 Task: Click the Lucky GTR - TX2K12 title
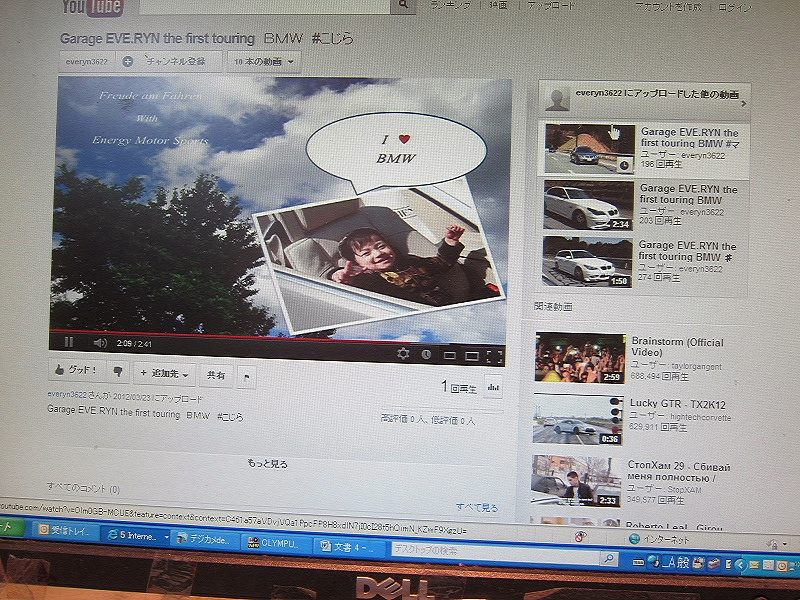[678, 404]
